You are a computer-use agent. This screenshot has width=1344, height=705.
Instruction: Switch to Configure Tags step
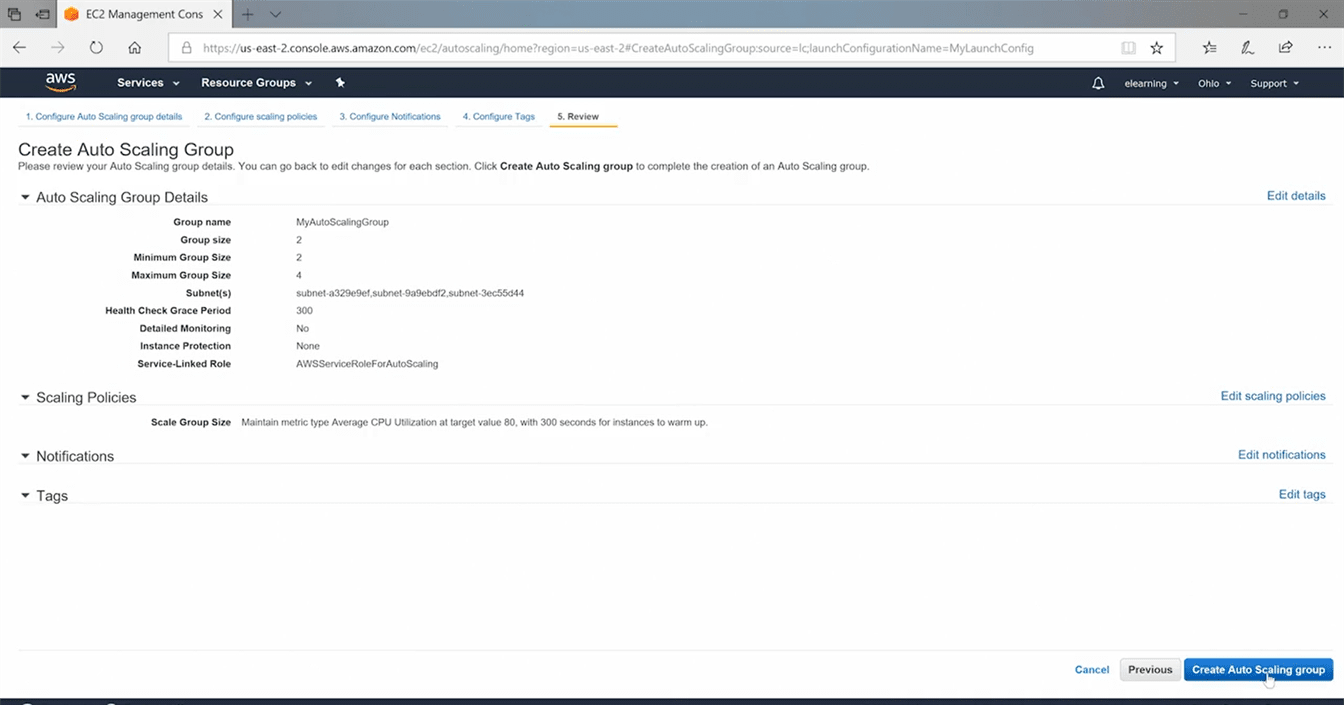498,117
